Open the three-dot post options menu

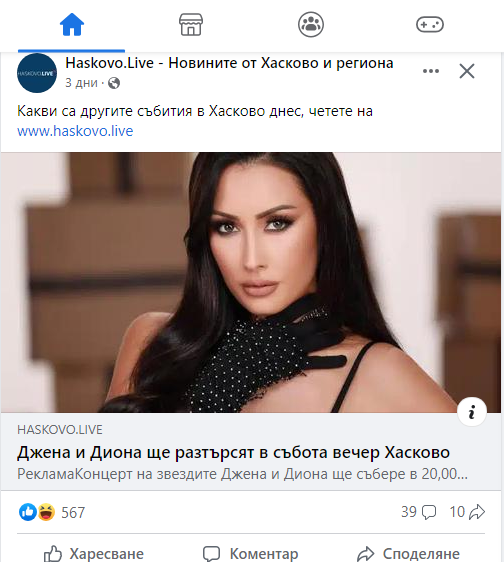431,71
